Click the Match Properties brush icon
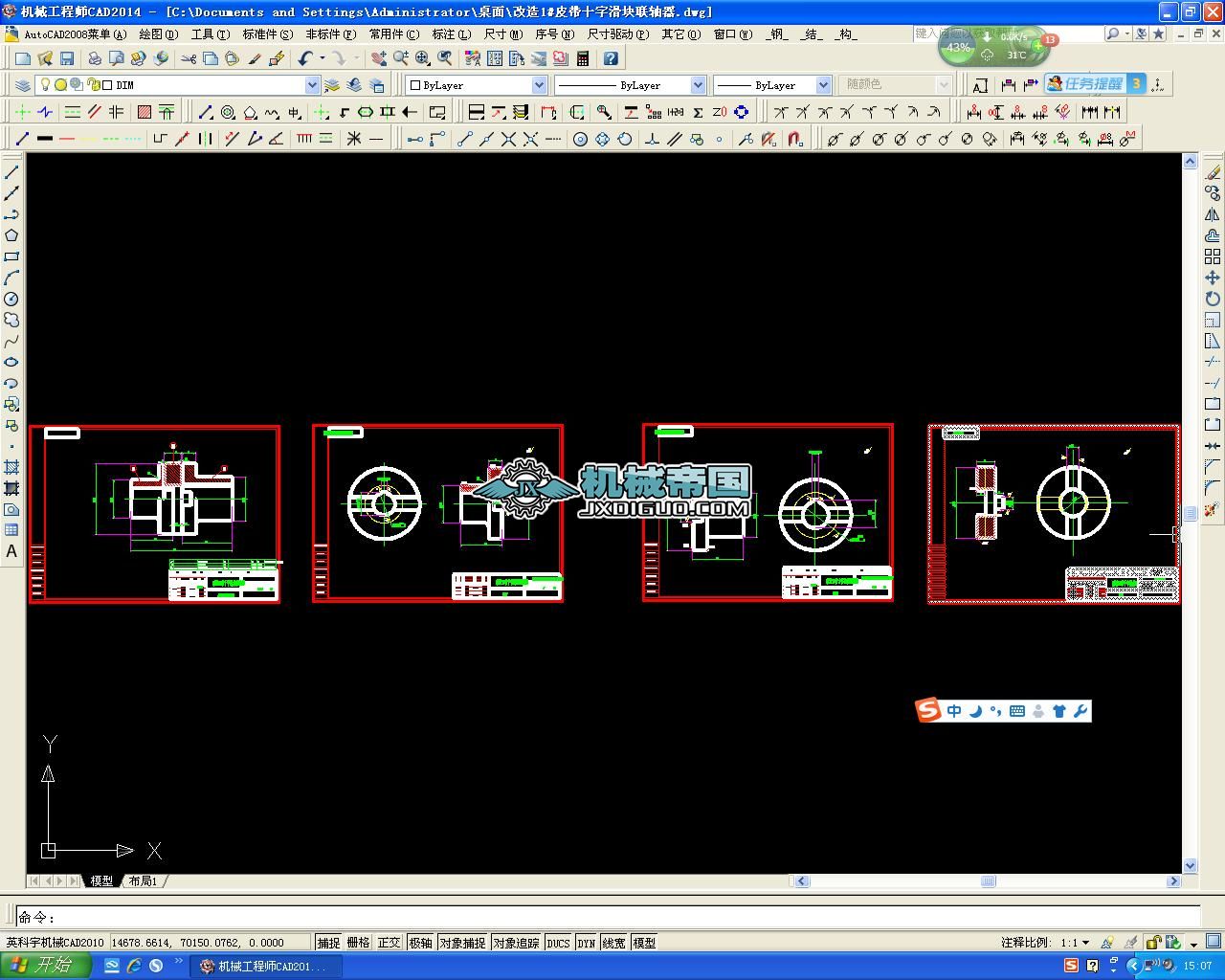 pos(255,58)
